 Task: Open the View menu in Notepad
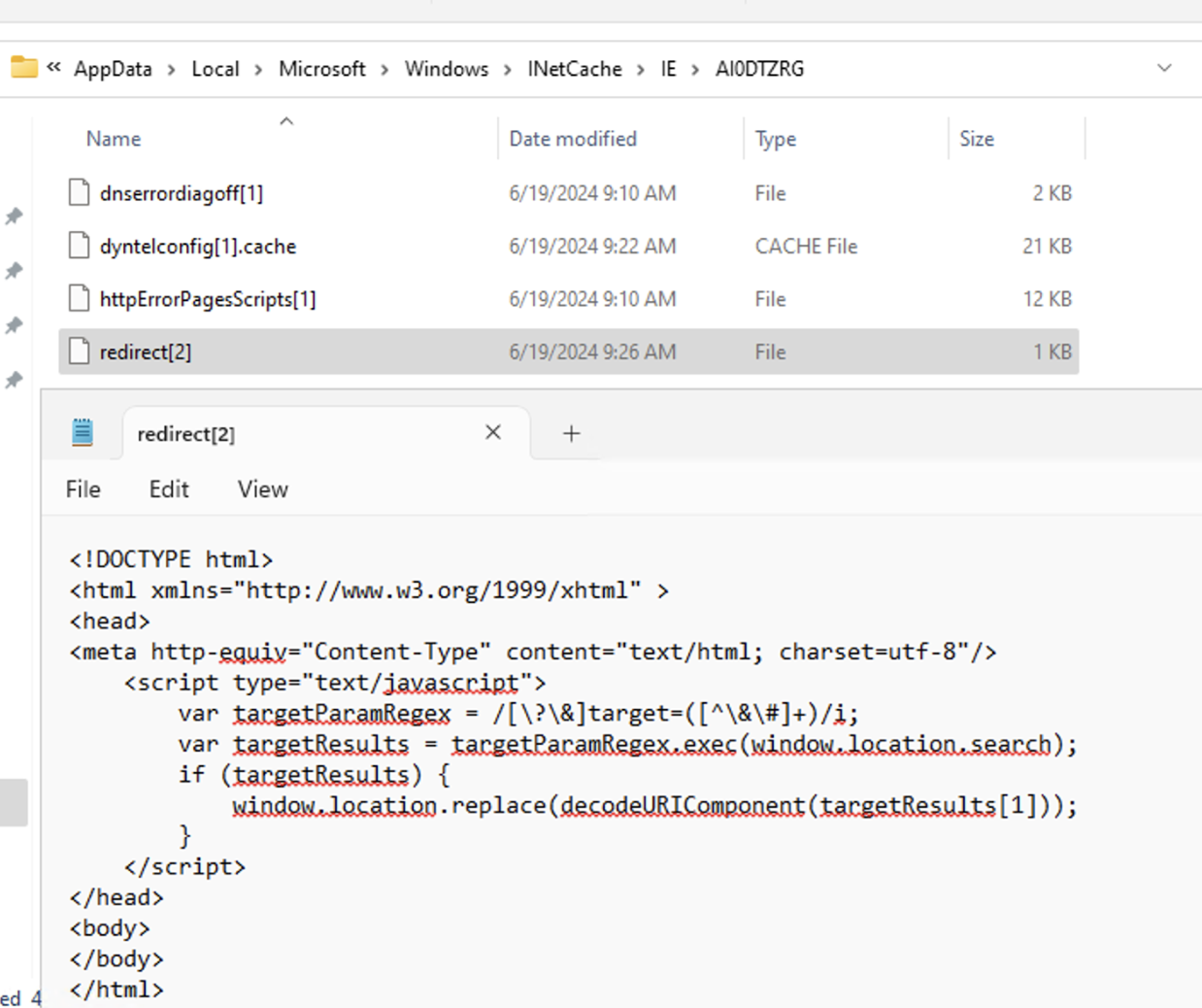(262, 489)
